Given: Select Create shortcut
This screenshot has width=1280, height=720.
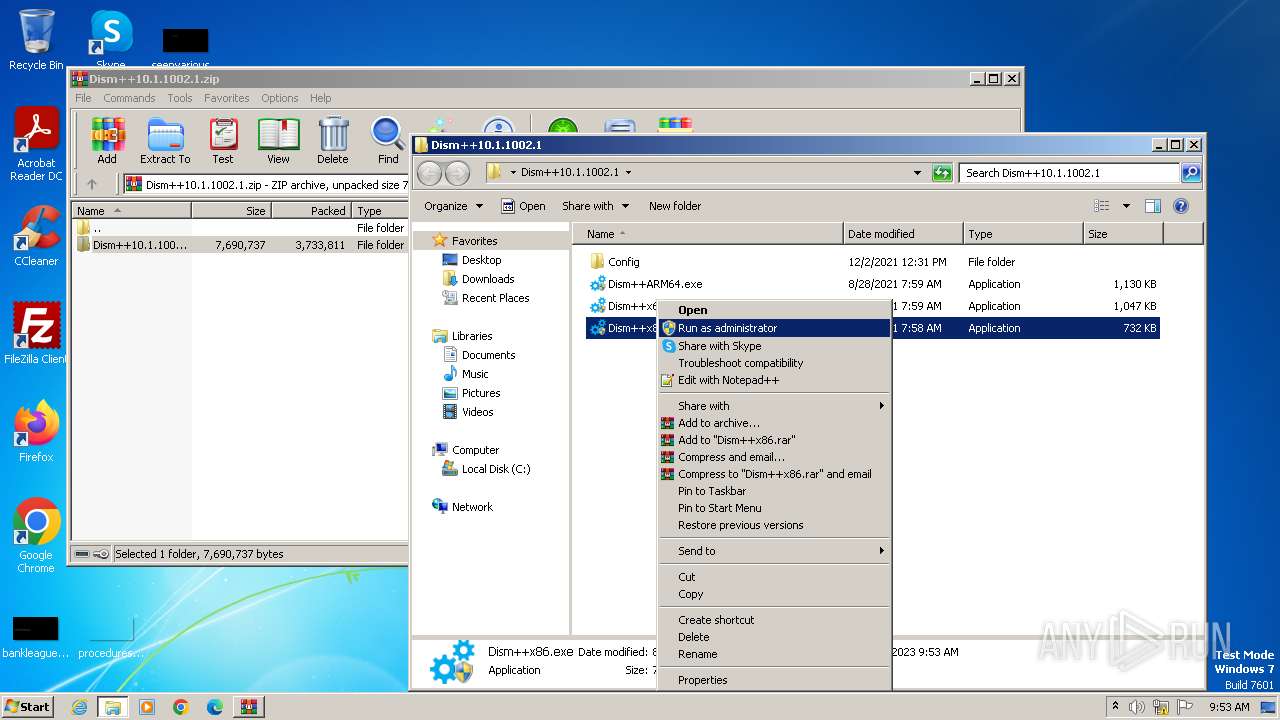Looking at the screenshot, I should (x=774, y=620).
